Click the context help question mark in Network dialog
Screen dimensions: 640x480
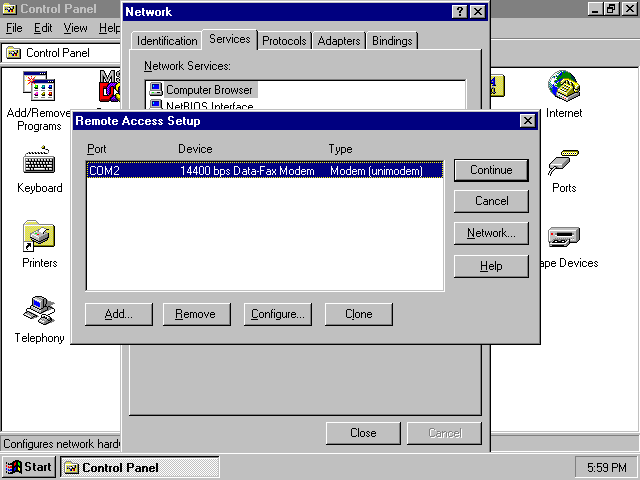pos(459,11)
